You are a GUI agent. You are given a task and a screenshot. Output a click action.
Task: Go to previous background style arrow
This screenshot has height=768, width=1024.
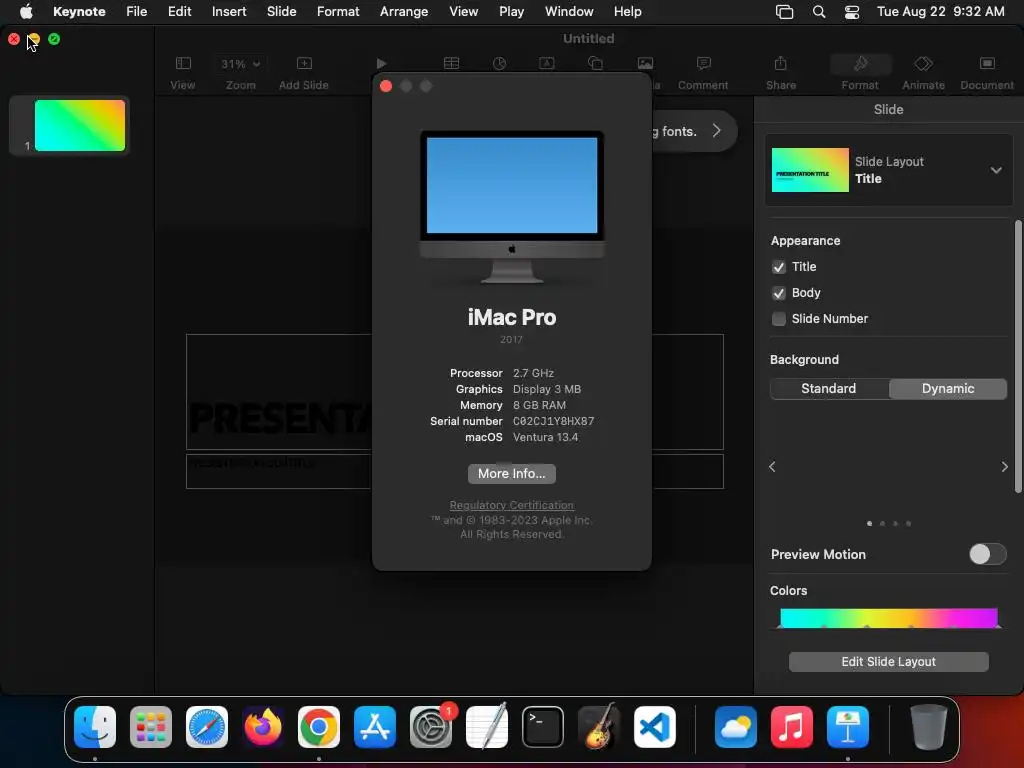(x=772, y=466)
